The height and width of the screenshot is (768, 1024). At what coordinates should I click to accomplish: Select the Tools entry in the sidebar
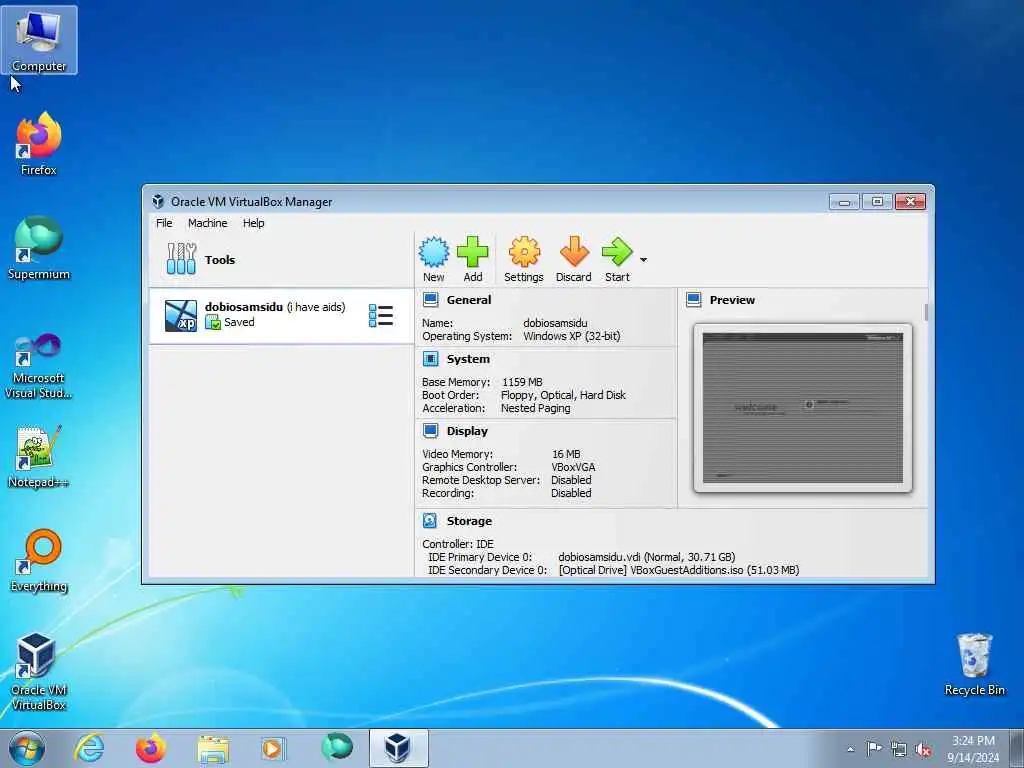click(x=281, y=259)
